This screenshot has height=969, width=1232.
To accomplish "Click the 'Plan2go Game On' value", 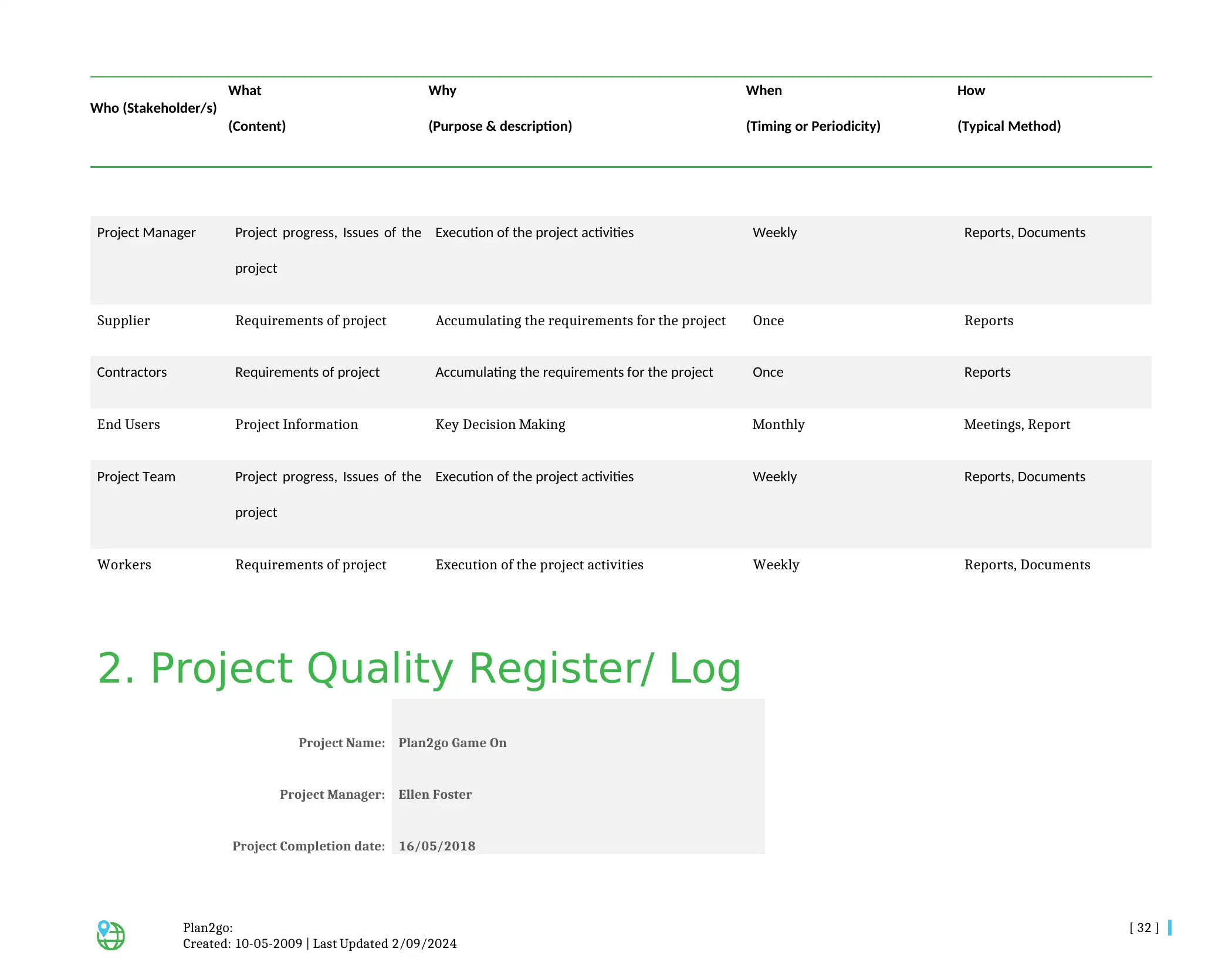I will pos(452,742).
